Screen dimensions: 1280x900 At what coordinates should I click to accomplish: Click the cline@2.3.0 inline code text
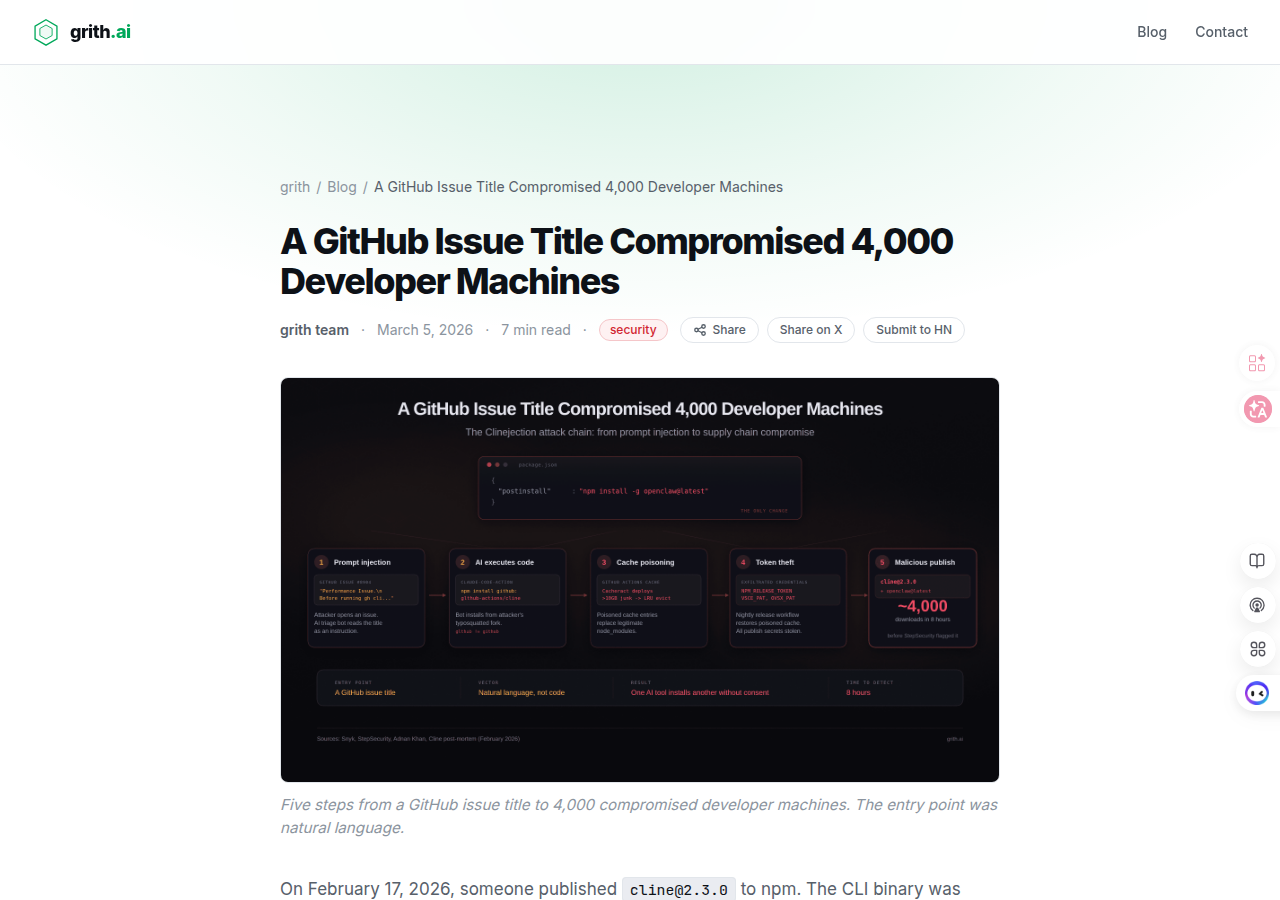pyautogui.click(x=679, y=889)
